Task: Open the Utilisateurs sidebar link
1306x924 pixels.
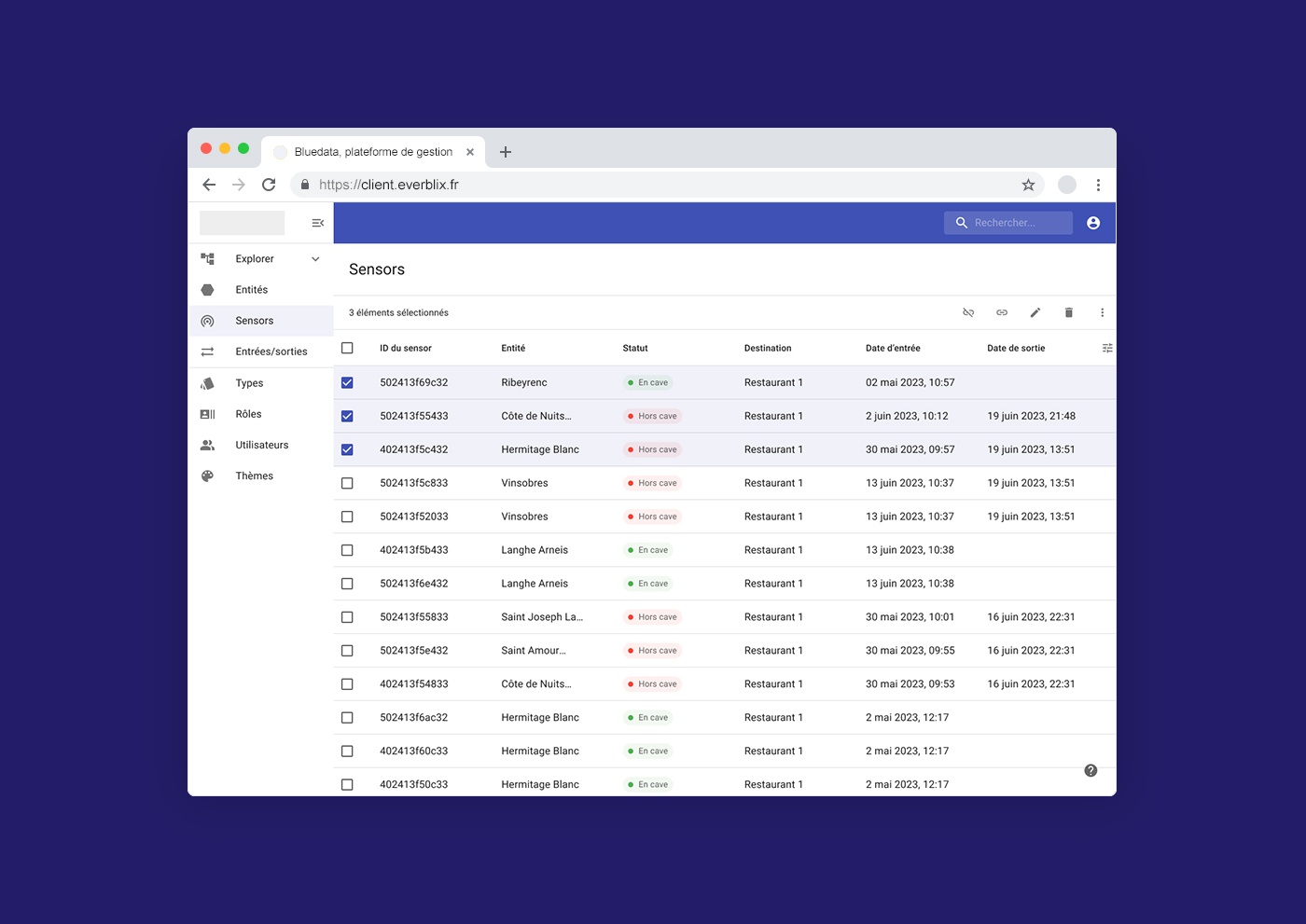Action: [261, 445]
